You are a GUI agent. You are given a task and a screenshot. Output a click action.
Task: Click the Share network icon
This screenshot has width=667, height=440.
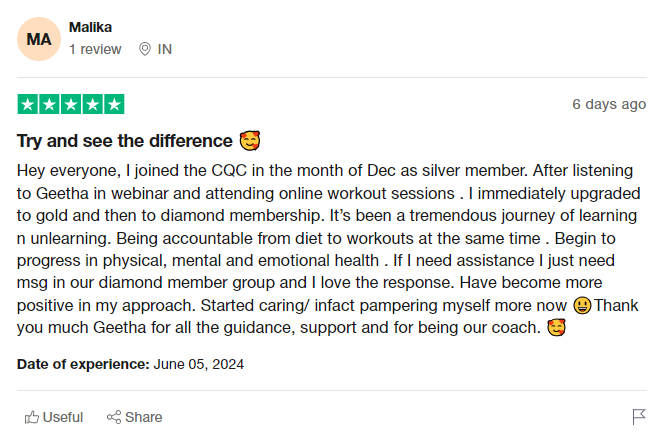pyautogui.click(x=114, y=417)
